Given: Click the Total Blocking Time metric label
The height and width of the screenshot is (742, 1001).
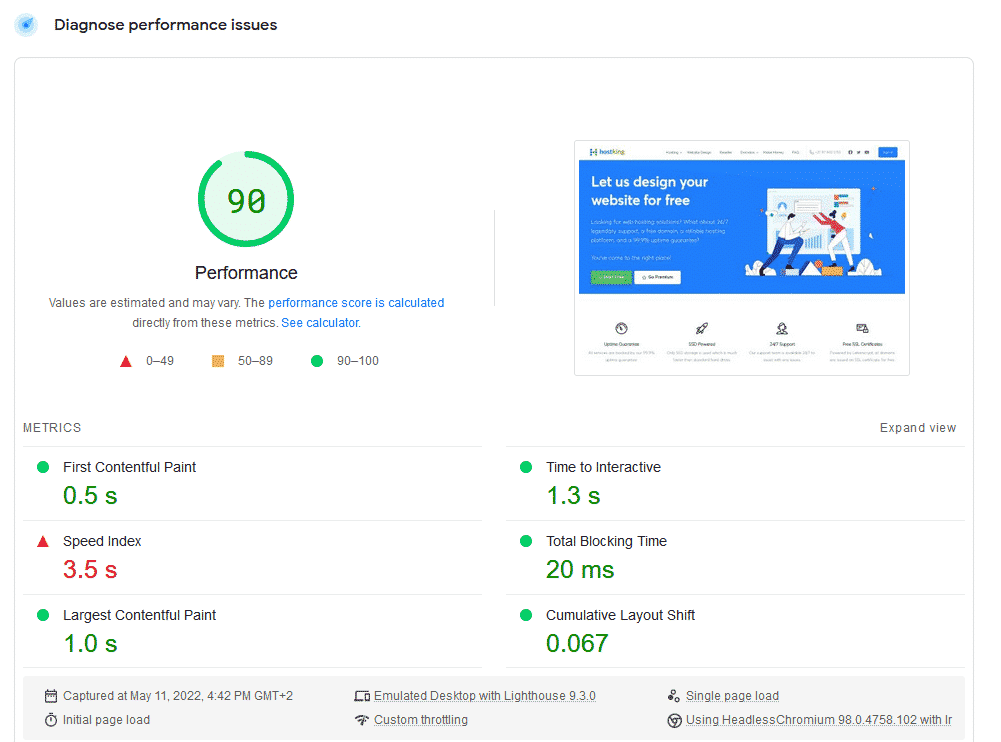Looking at the screenshot, I should (606, 541).
